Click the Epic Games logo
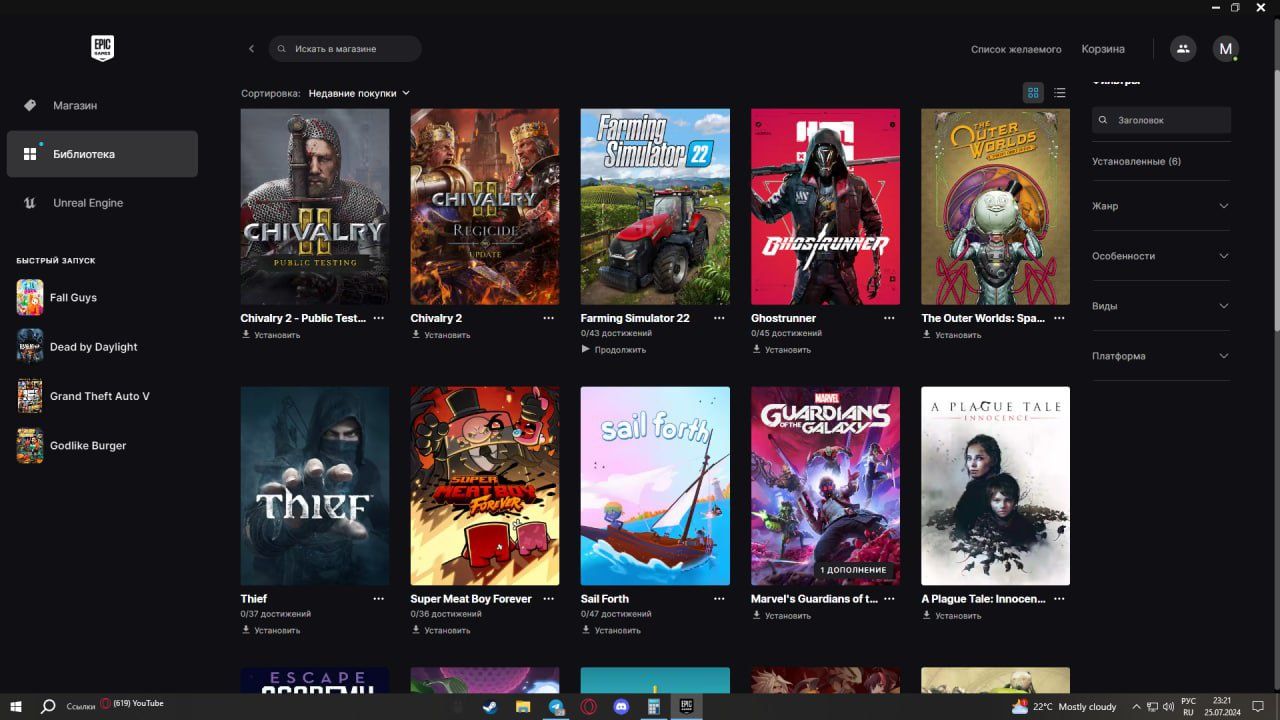Image resolution: width=1280 pixels, height=720 pixels. [102, 48]
